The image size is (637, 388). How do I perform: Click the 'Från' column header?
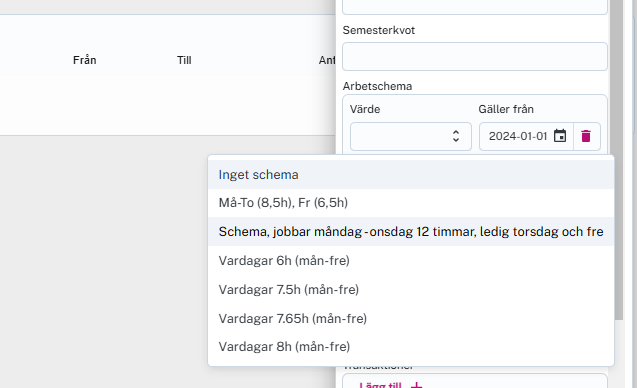(x=84, y=60)
